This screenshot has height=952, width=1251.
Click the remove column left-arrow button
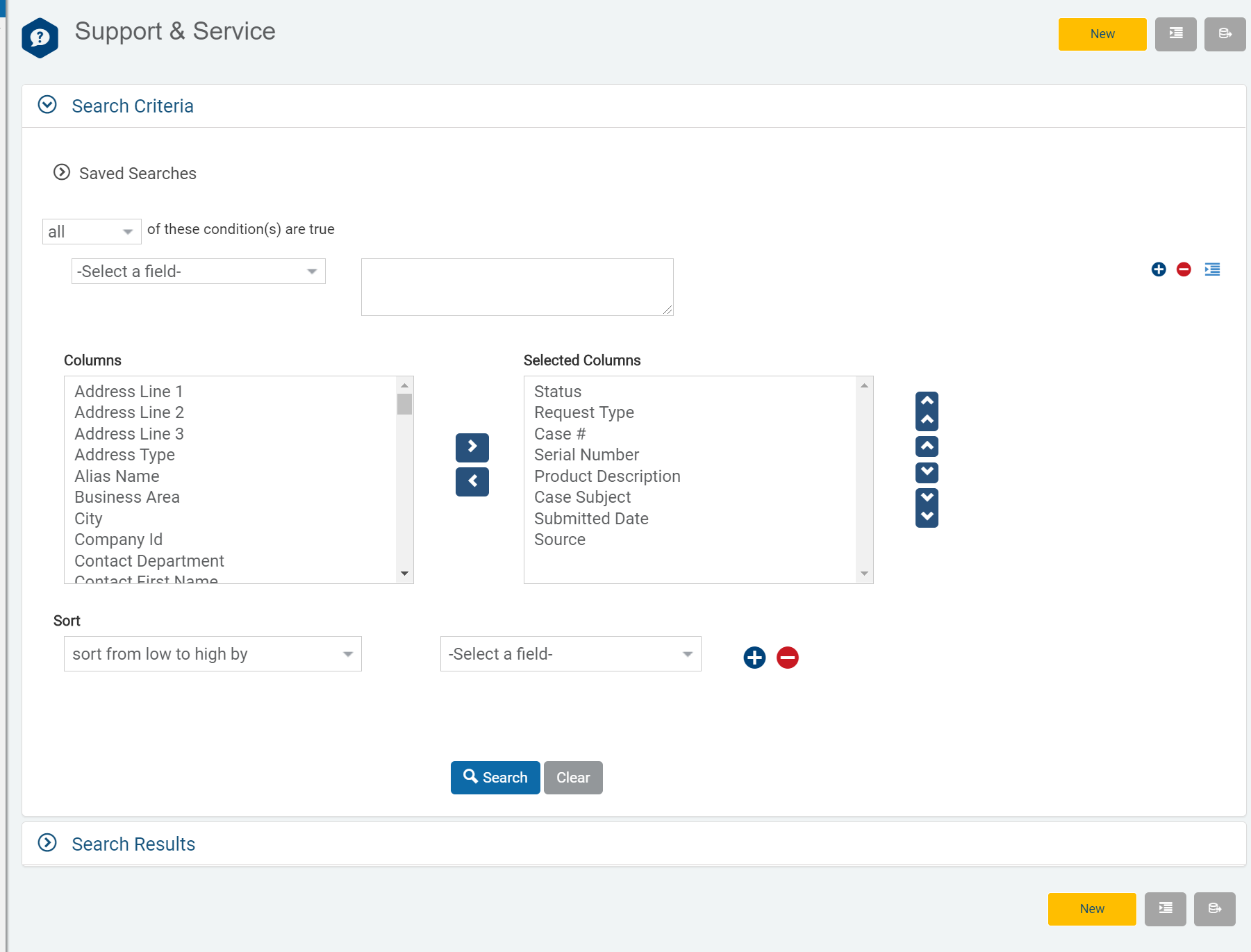coord(472,481)
